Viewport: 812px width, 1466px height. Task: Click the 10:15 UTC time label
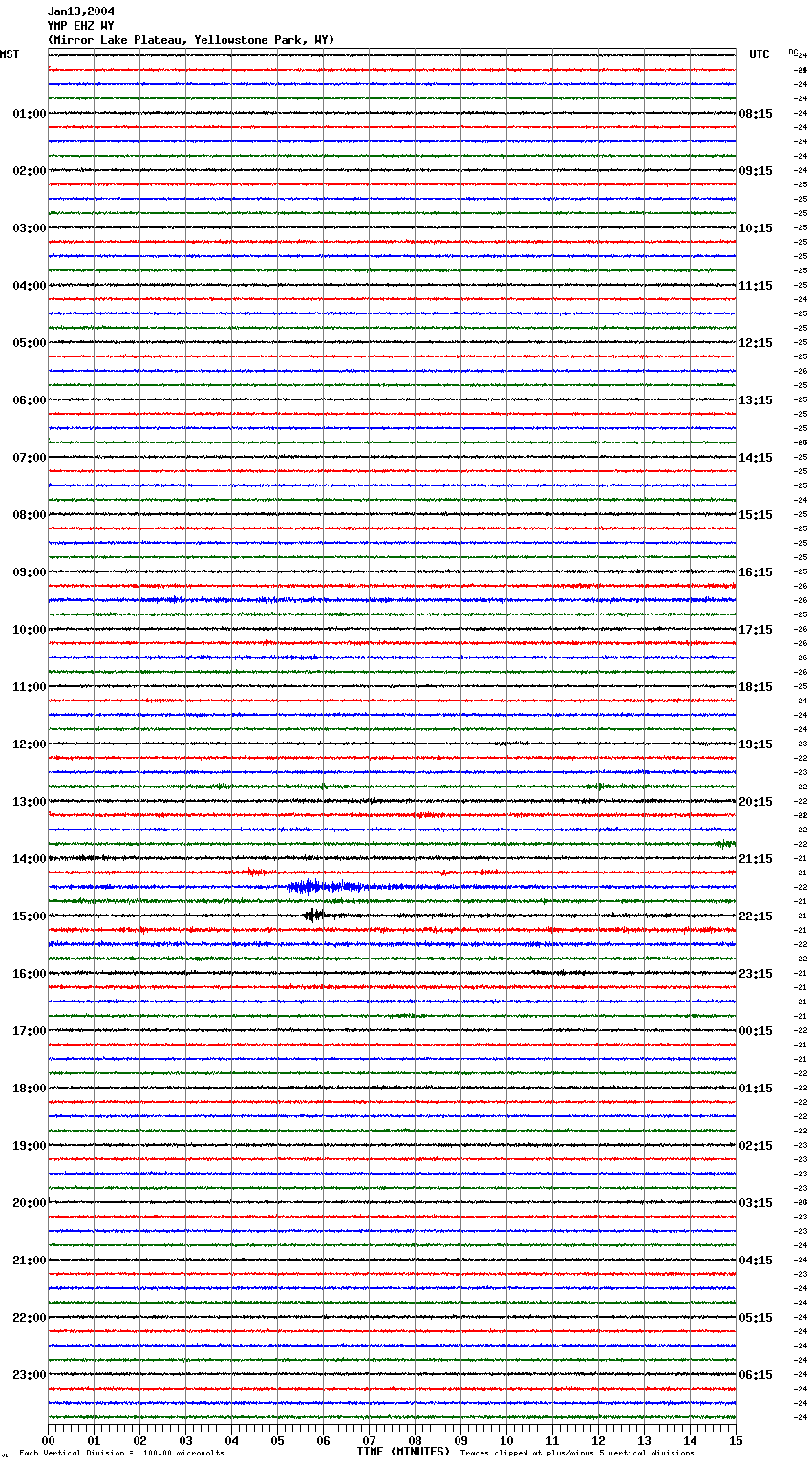coord(756,228)
